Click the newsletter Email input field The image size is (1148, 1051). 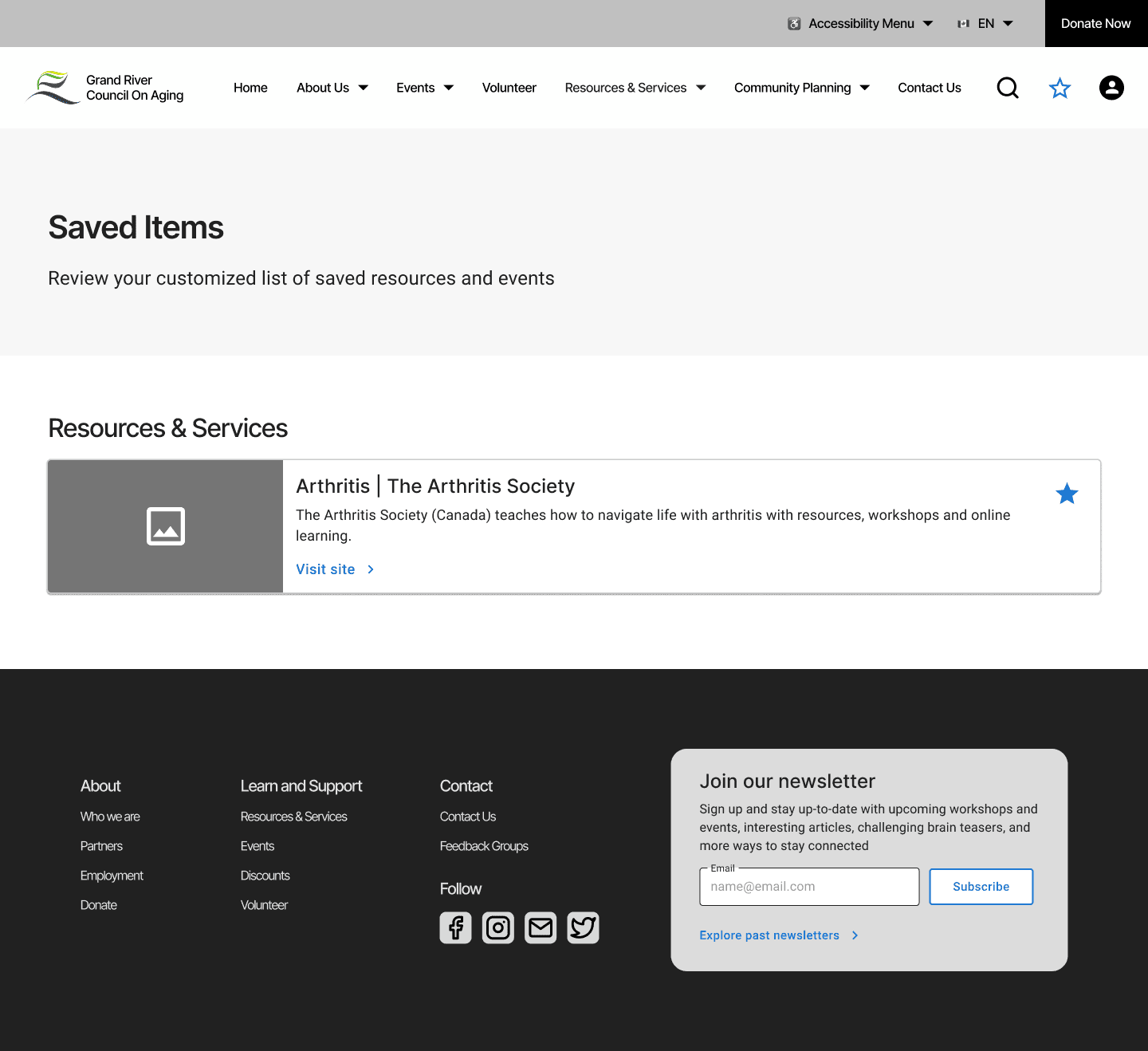(x=809, y=887)
